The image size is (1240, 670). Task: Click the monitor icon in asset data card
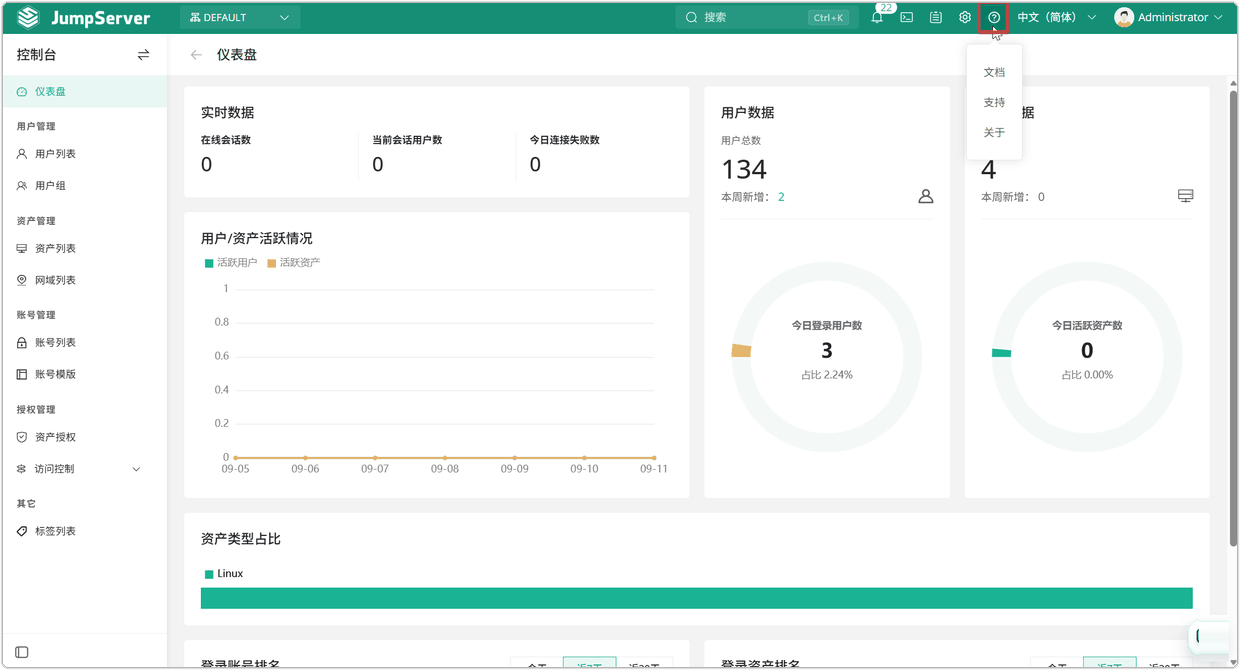point(1186,196)
